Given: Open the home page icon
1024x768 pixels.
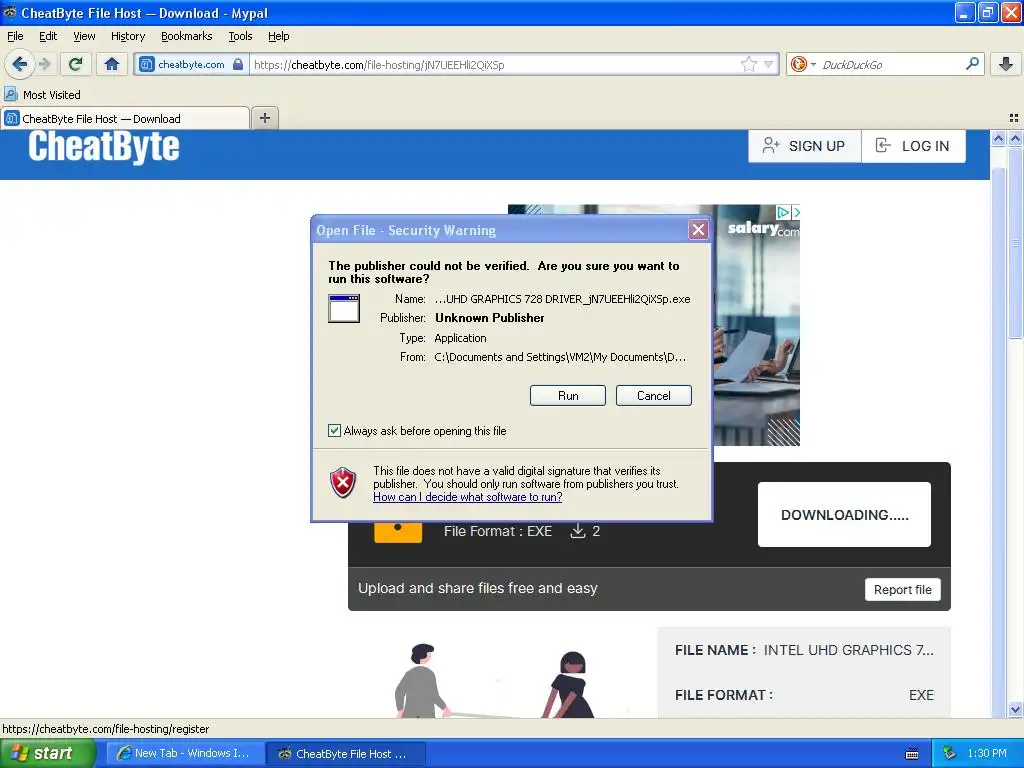Looking at the screenshot, I should pos(112,64).
